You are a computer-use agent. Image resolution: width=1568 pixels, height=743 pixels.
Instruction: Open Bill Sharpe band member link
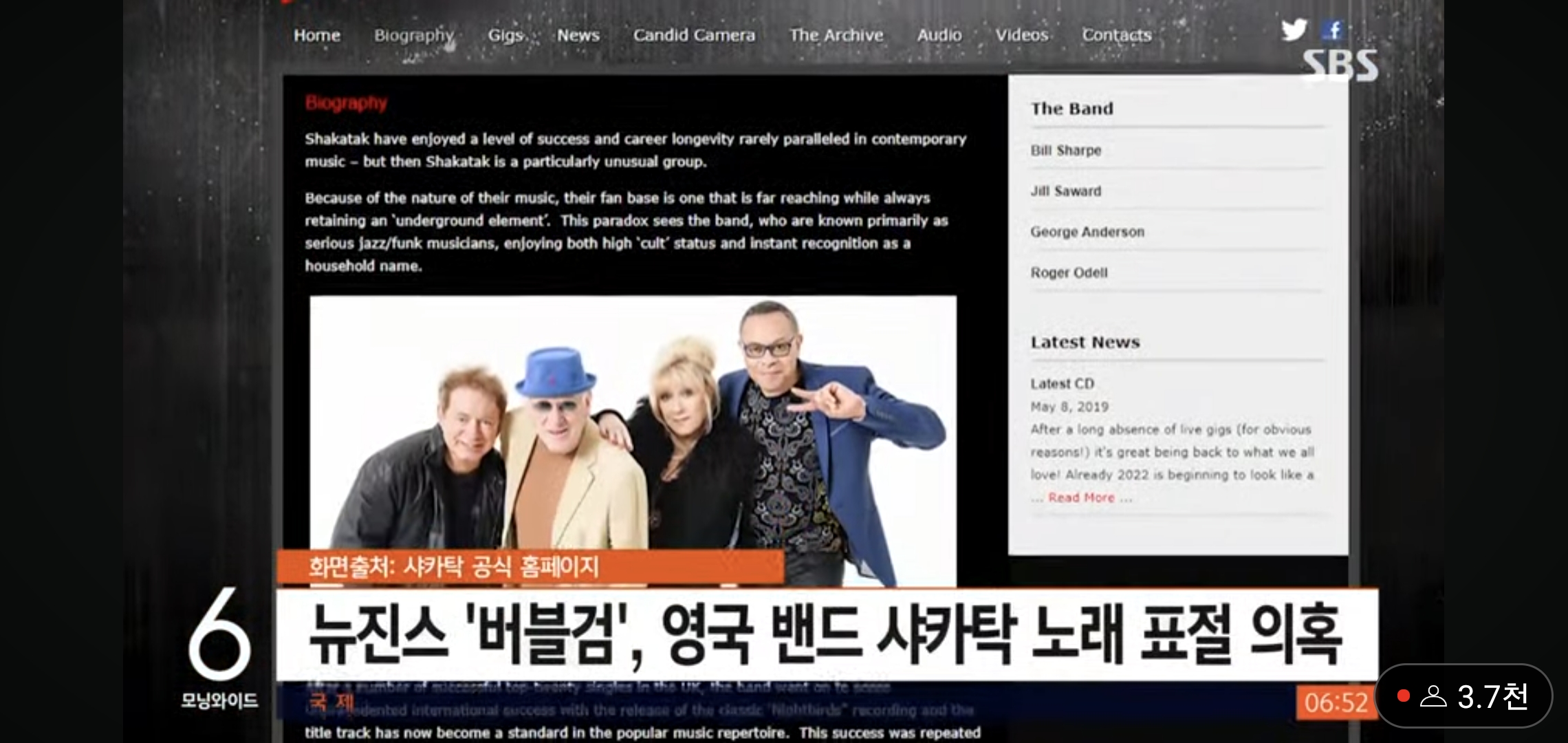tap(1066, 151)
